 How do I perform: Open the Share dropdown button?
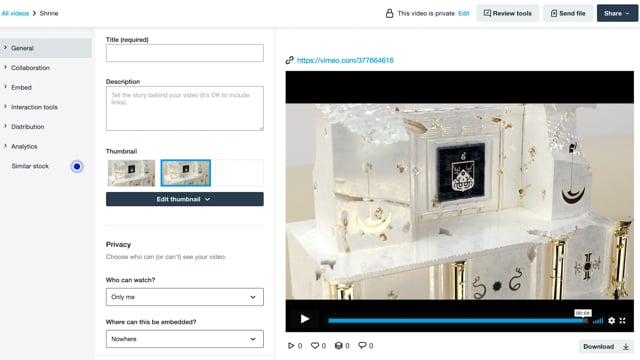pyautogui.click(x=617, y=13)
